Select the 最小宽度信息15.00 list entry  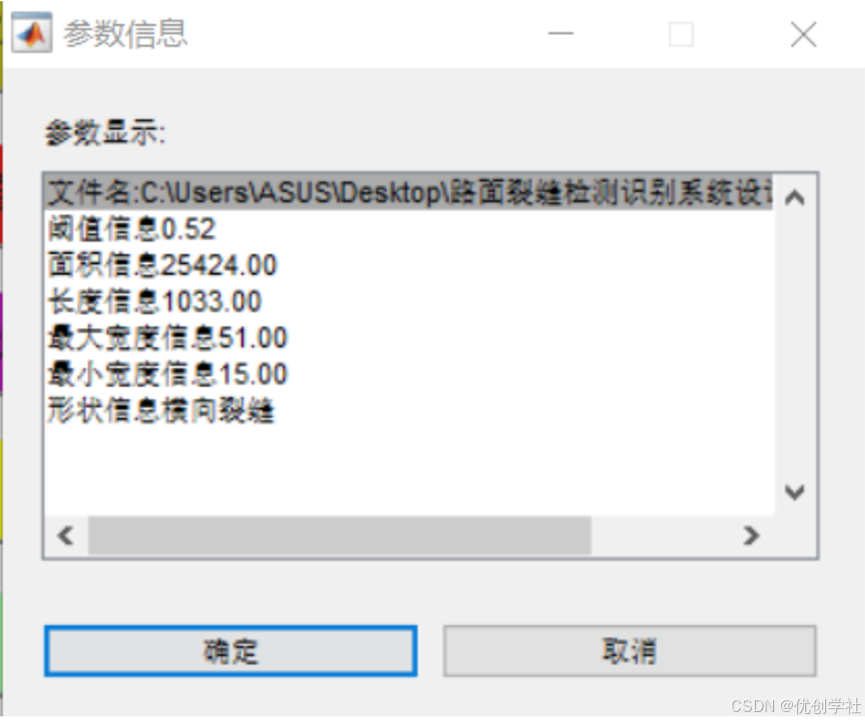(x=409, y=374)
